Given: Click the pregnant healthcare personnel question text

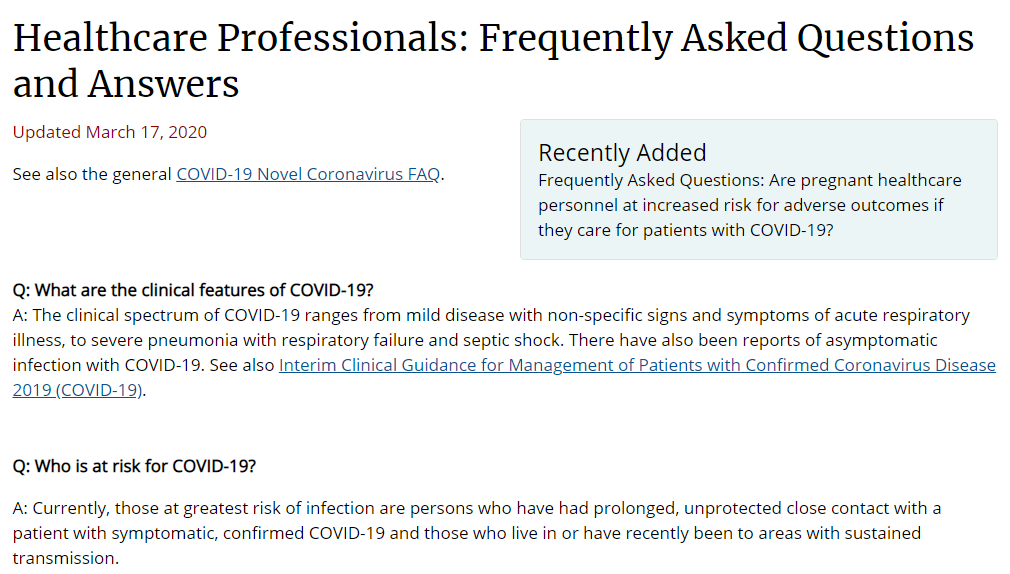Looking at the screenshot, I should [x=750, y=205].
